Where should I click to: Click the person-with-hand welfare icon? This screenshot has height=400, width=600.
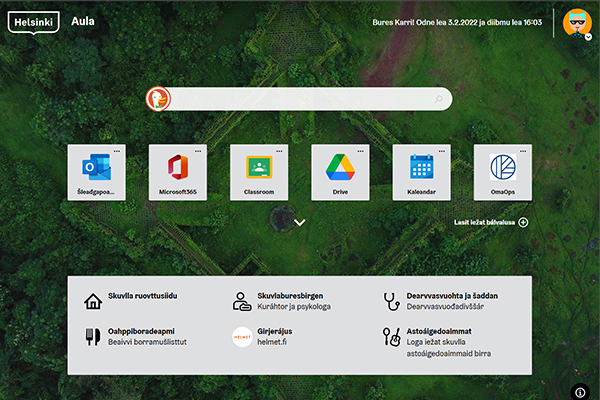pos(242,301)
